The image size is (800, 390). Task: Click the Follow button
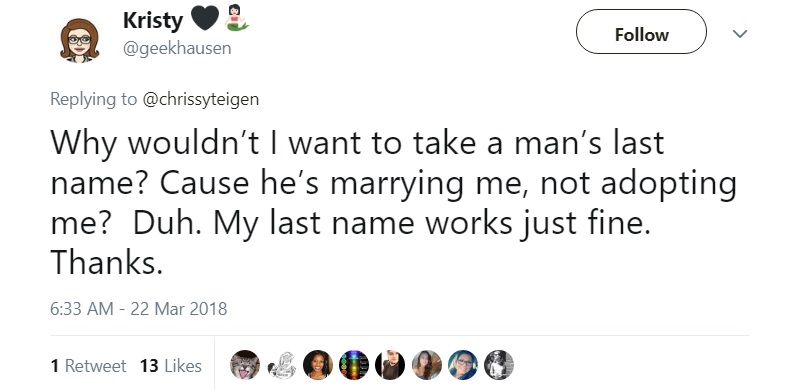[641, 32]
